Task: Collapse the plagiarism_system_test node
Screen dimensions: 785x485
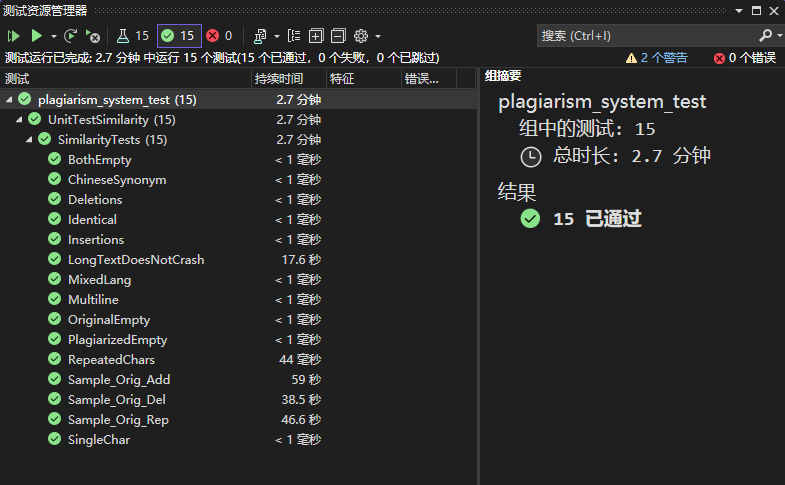Action: (9, 100)
